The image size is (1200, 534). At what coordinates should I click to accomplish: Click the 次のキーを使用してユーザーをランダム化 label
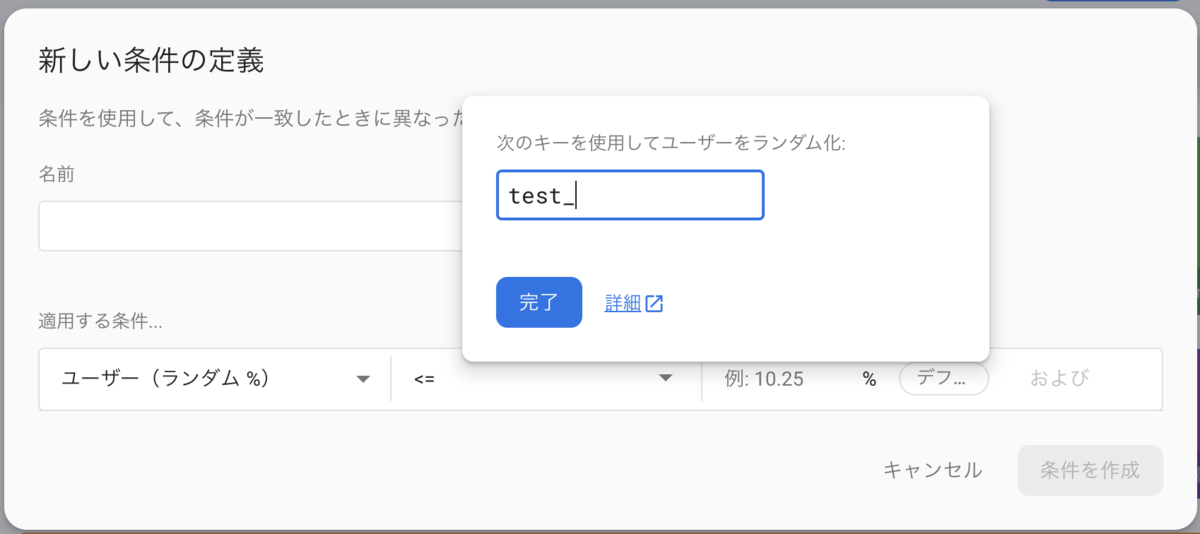coord(671,143)
